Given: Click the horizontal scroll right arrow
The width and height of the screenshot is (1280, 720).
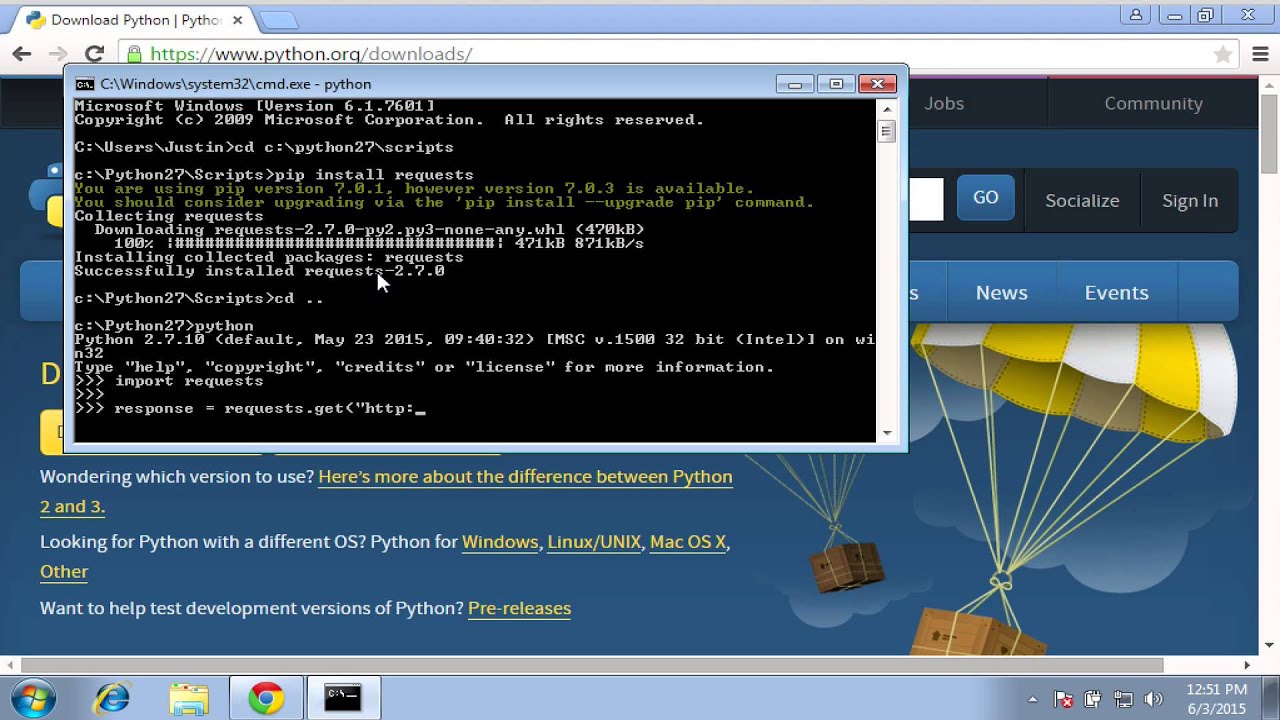Looking at the screenshot, I should 1247,665.
